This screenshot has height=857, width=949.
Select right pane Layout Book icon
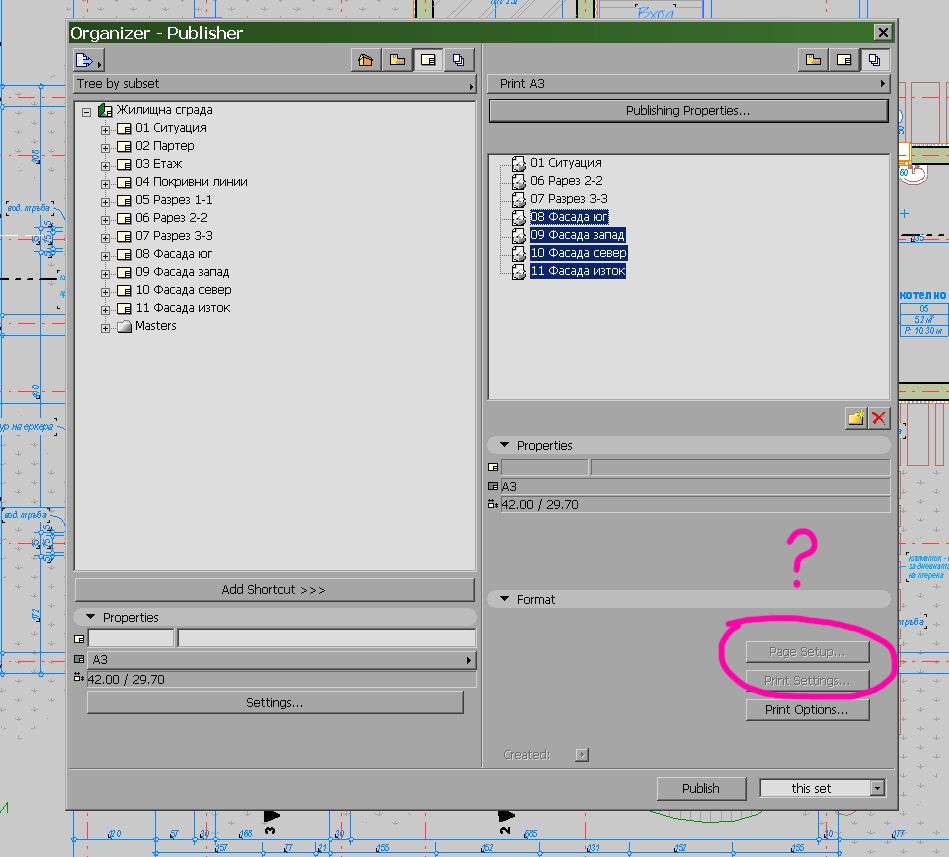click(x=844, y=60)
